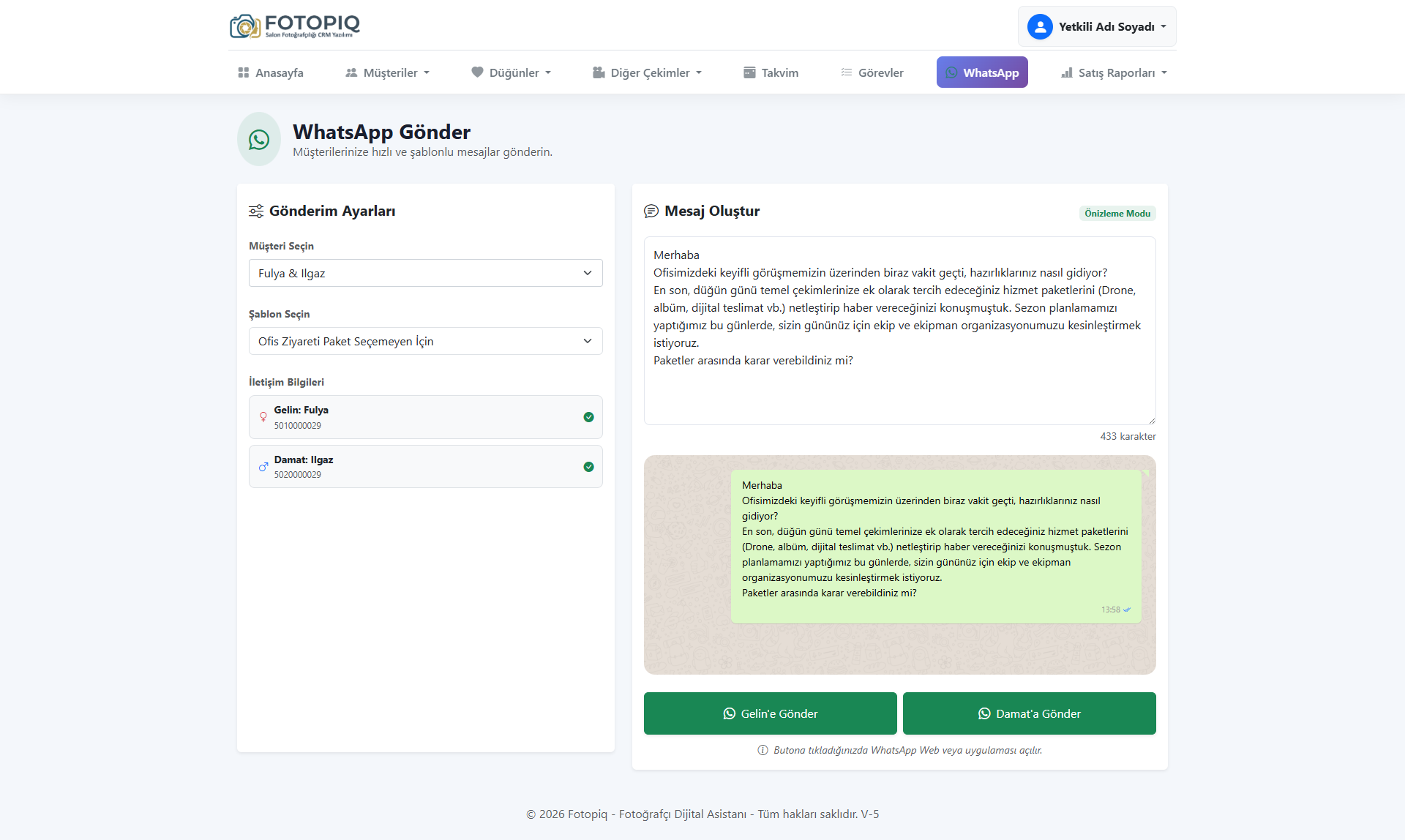
Task: Click the large WhatsApp header icon
Action: tap(259, 139)
